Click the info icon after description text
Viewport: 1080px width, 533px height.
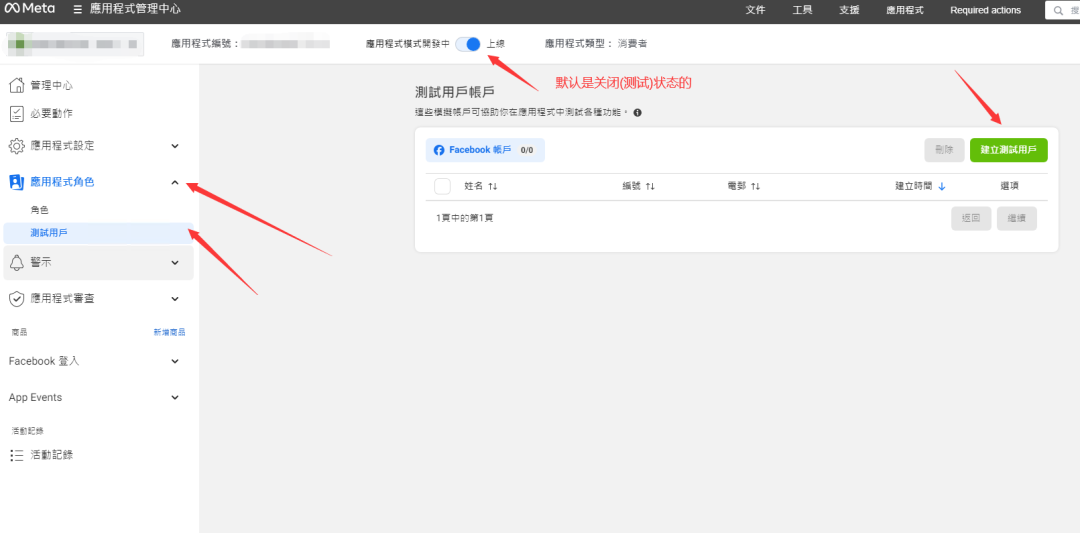tap(637, 112)
